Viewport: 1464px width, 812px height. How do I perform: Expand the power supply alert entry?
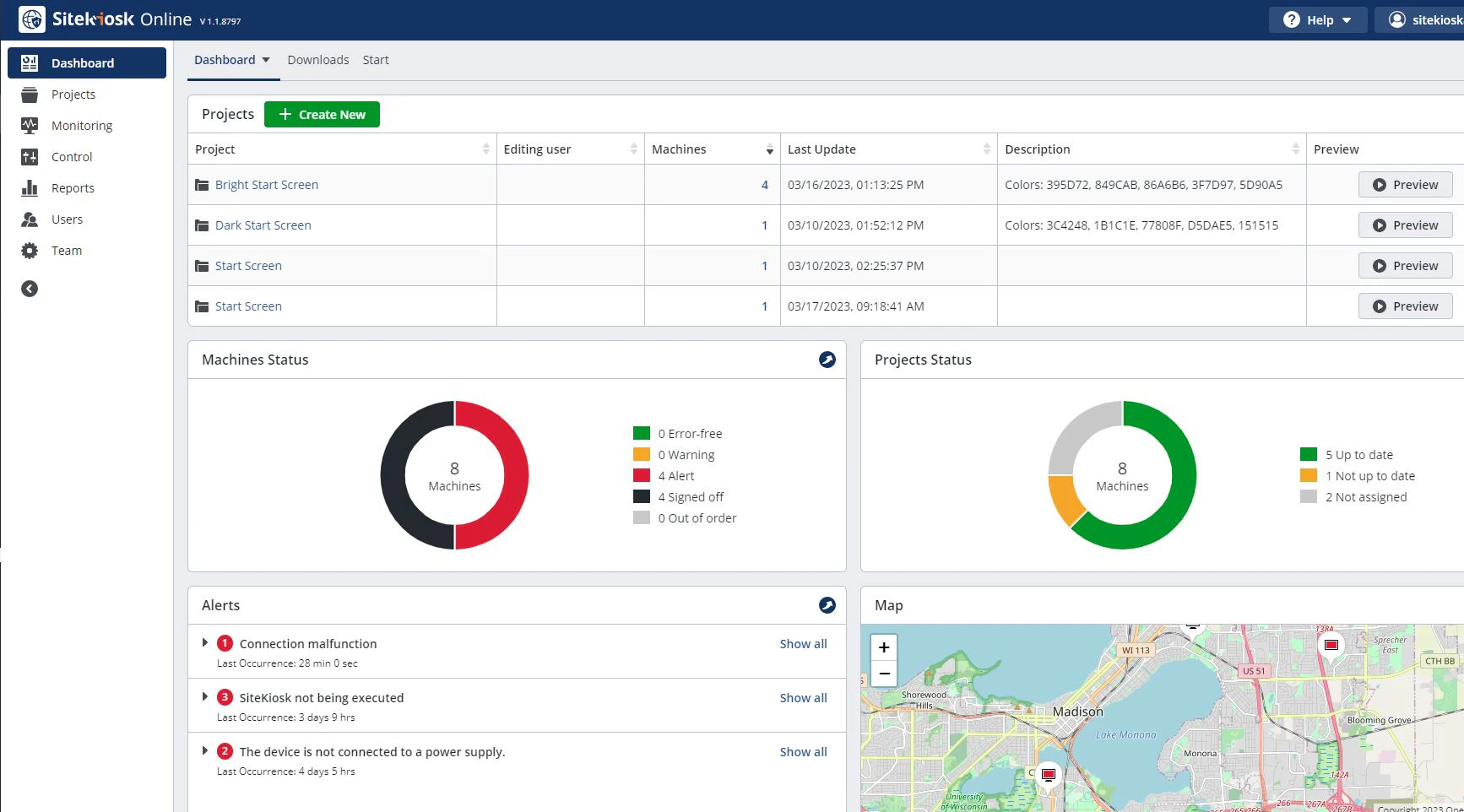pos(204,751)
